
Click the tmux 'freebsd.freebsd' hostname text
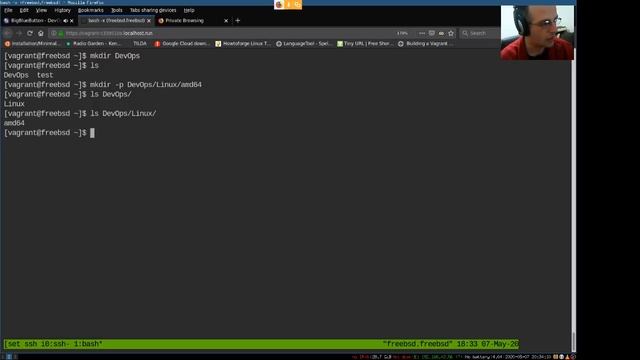coord(418,344)
